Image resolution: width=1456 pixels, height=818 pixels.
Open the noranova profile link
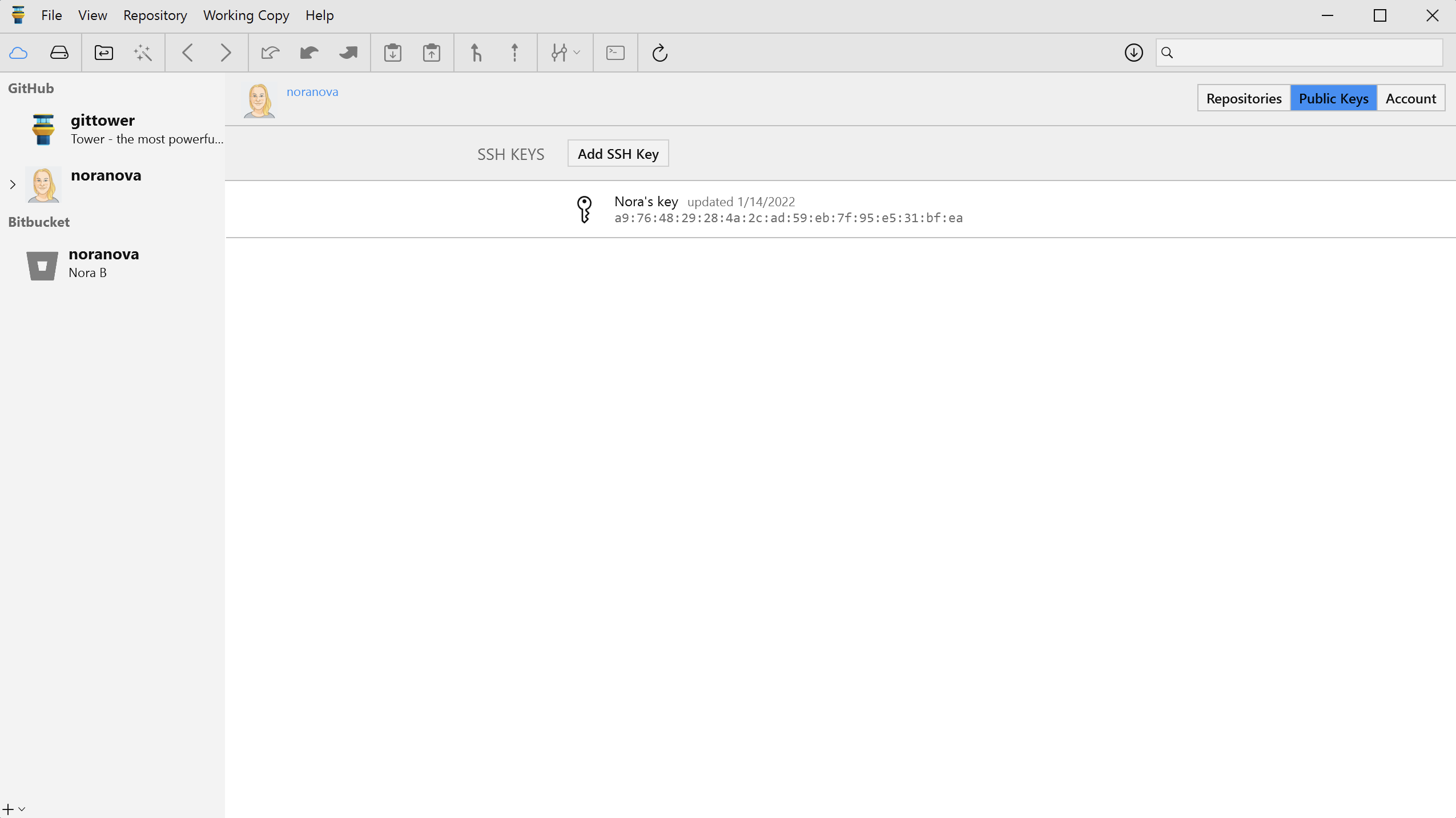coord(312,92)
